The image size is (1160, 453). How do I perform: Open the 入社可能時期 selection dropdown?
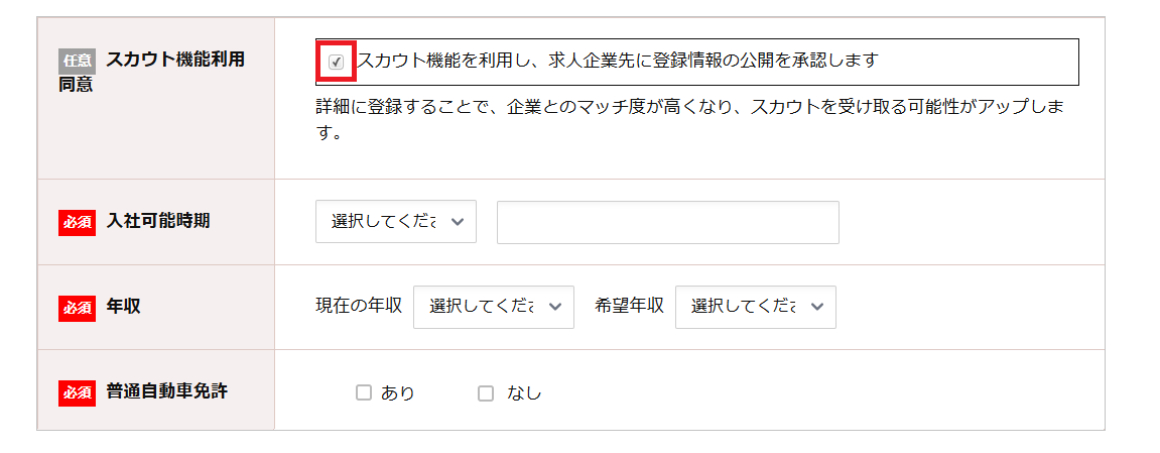[396, 222]
